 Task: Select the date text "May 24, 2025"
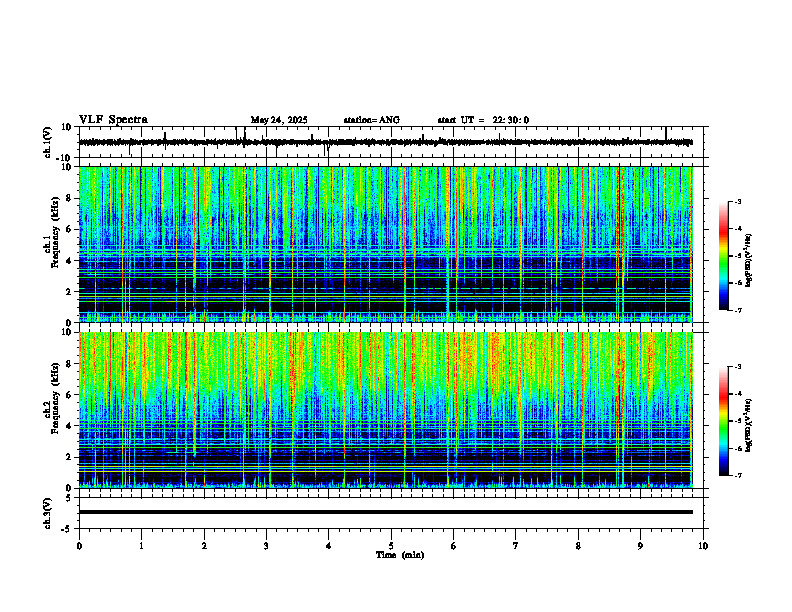279,120
